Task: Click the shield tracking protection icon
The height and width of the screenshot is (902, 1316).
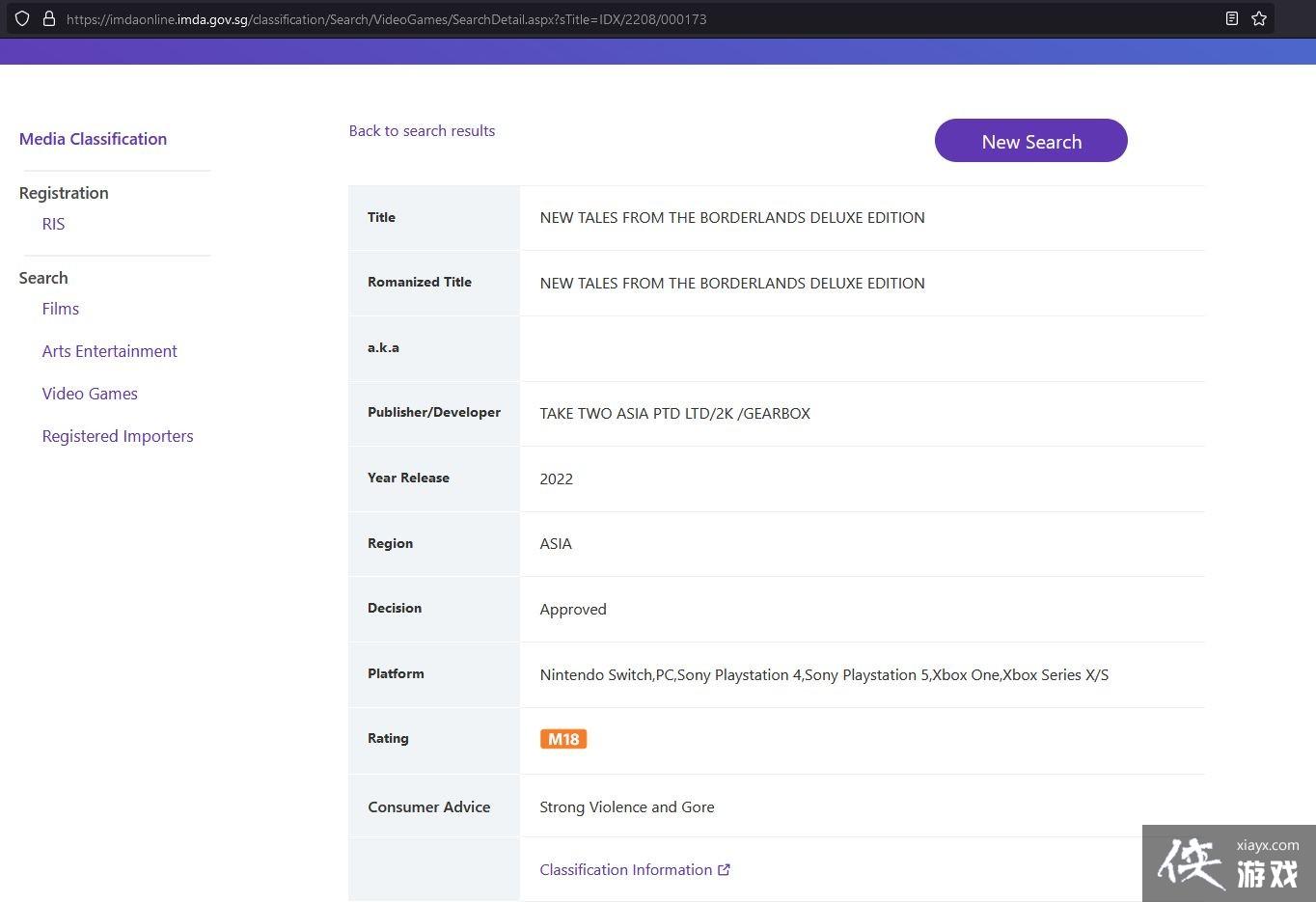Action: (x=22, y=18)
